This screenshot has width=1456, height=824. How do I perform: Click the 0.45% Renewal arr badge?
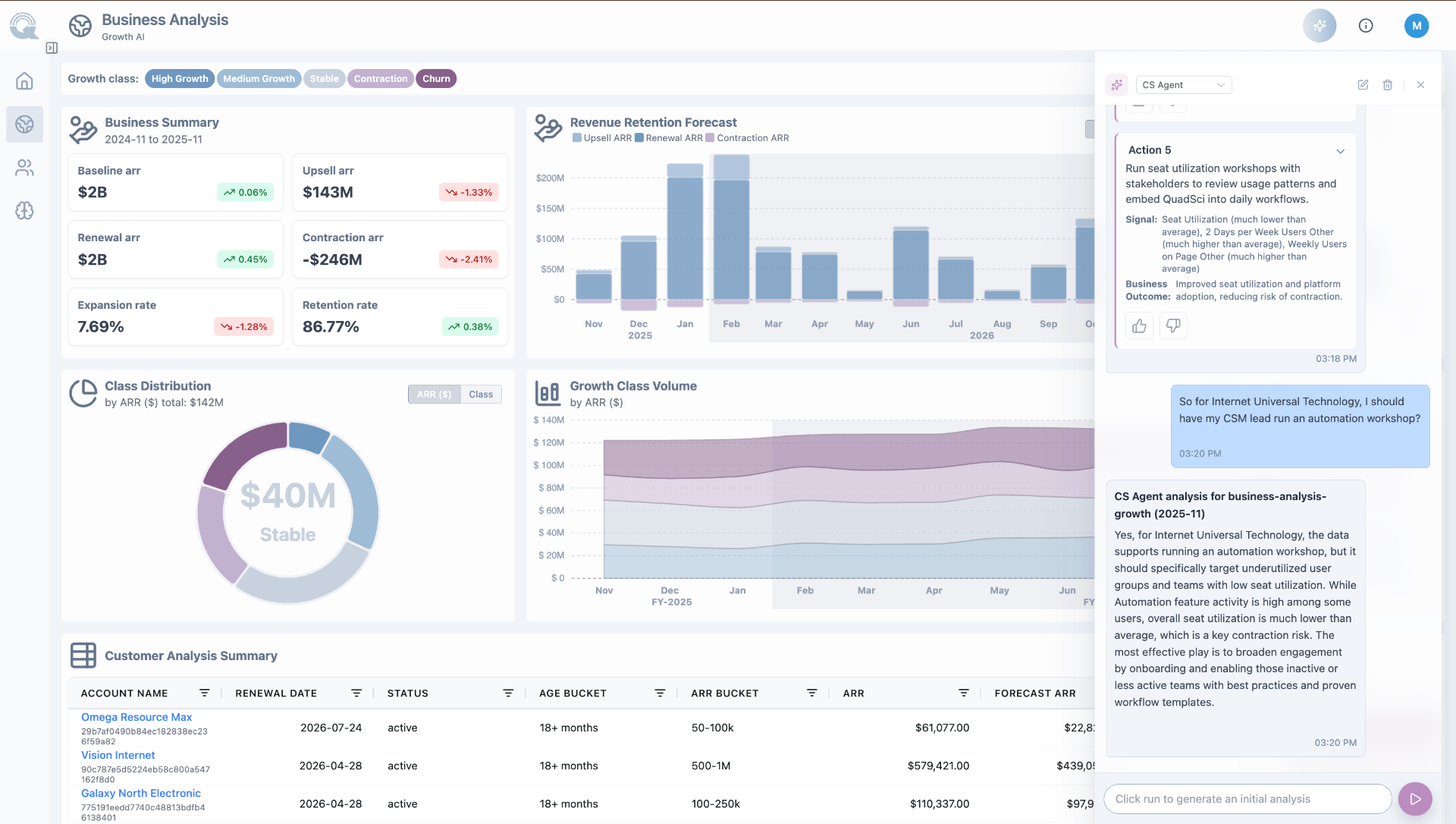coord(246,259)
